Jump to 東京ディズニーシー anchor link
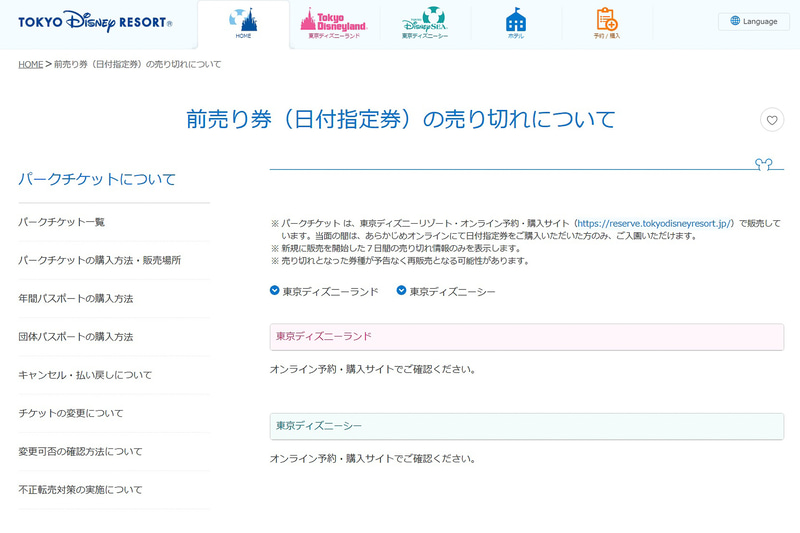Screen dimensions: 800x533 pos(446,291)
